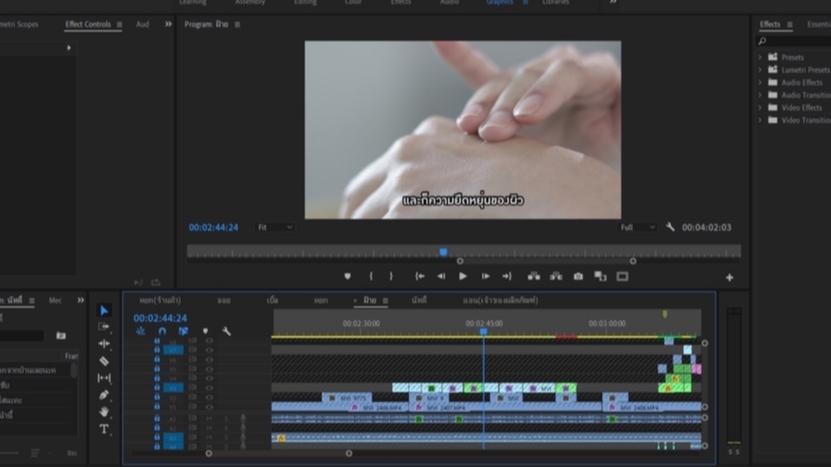Select the Ripple Edit tool
This screenshot has height=467, width=831.
tap(104, 343)
